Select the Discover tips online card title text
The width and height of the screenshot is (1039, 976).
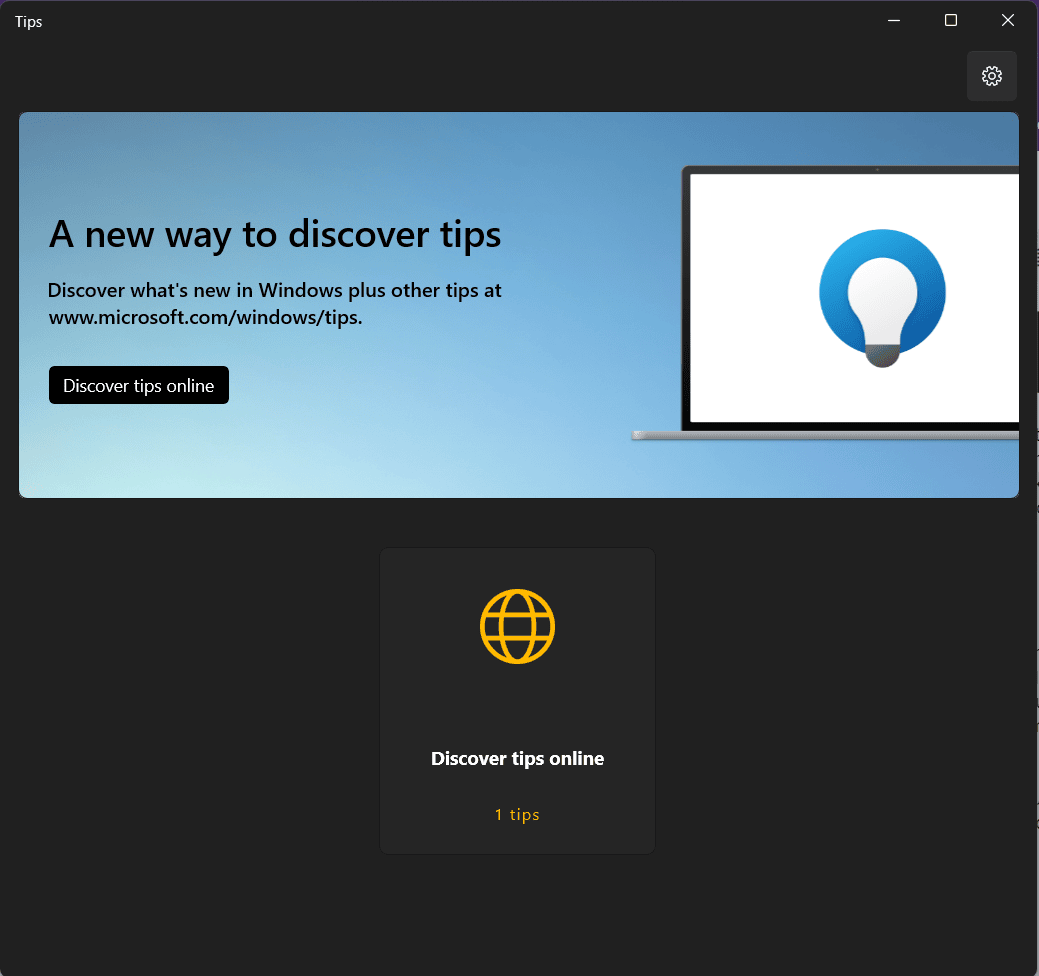[517, 758]
